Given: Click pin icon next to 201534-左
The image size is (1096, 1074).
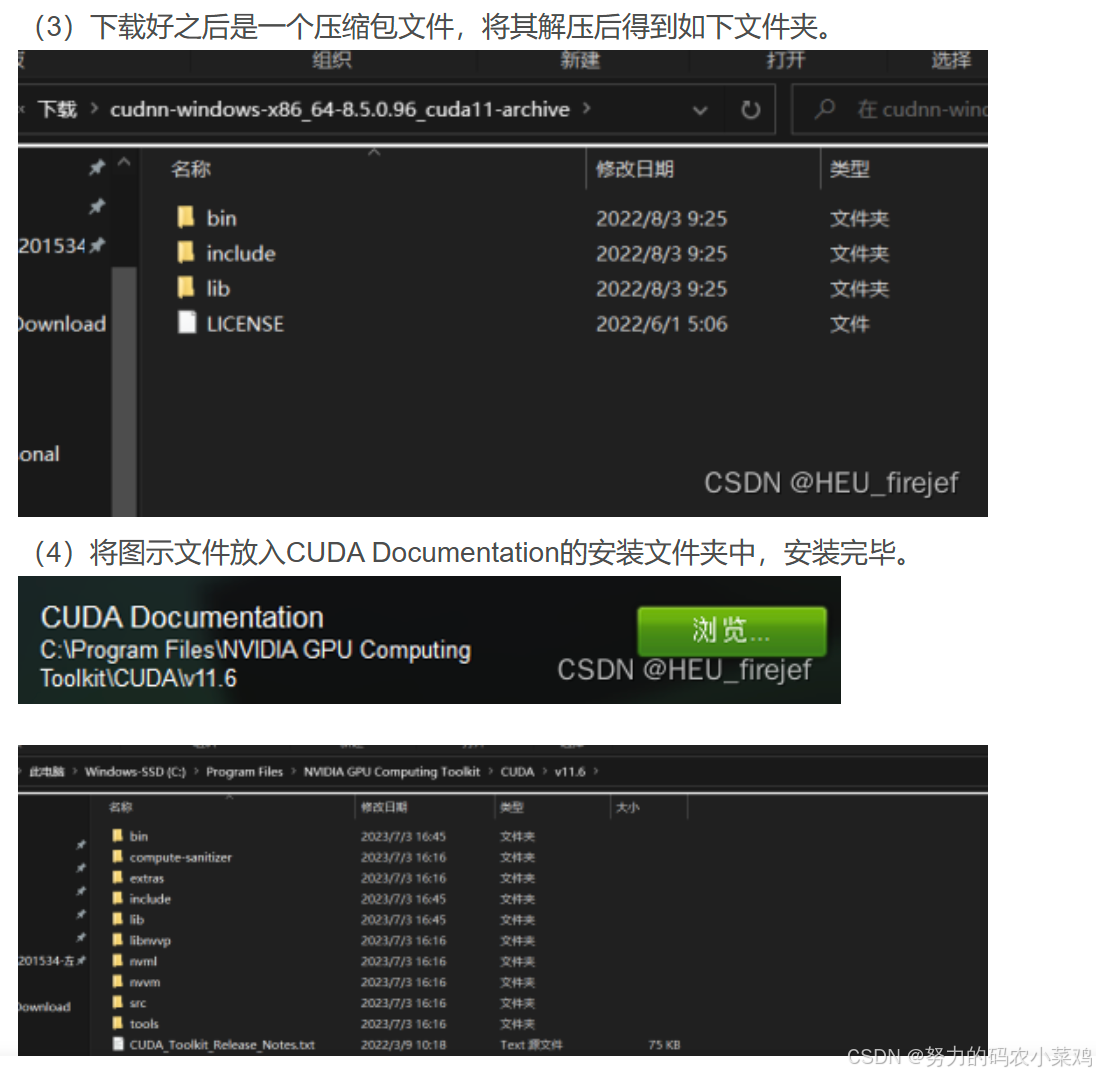Looking at the screenshot, I should click(x=81, y=961).
